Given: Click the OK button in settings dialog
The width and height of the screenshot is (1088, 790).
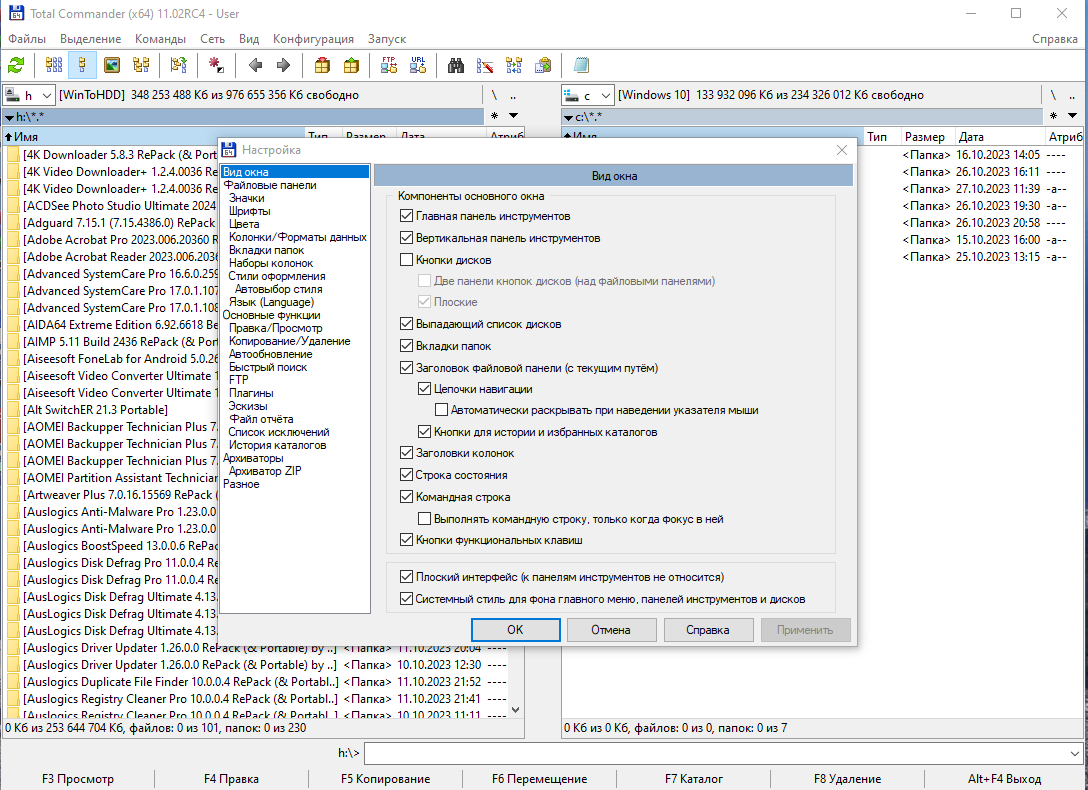Looking at the screenshot, I should pos(515,630).
